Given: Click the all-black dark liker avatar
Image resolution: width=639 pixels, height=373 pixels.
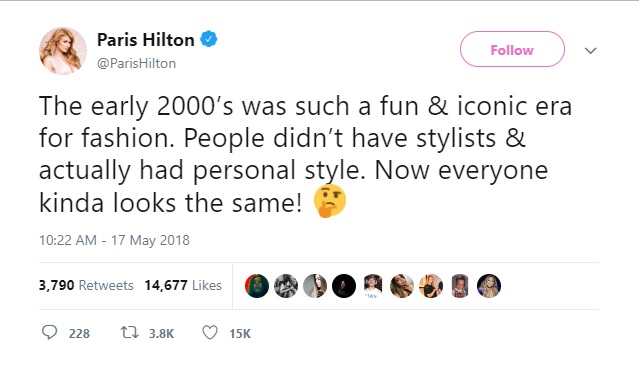Looking at the screenshot, I should [x=344, y=286].
